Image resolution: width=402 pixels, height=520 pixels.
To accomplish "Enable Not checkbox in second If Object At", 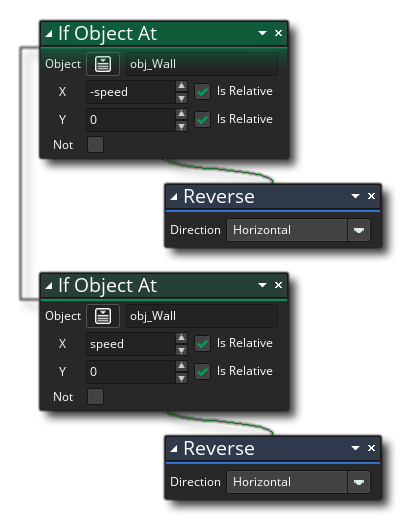I will [x=95, y=397].
